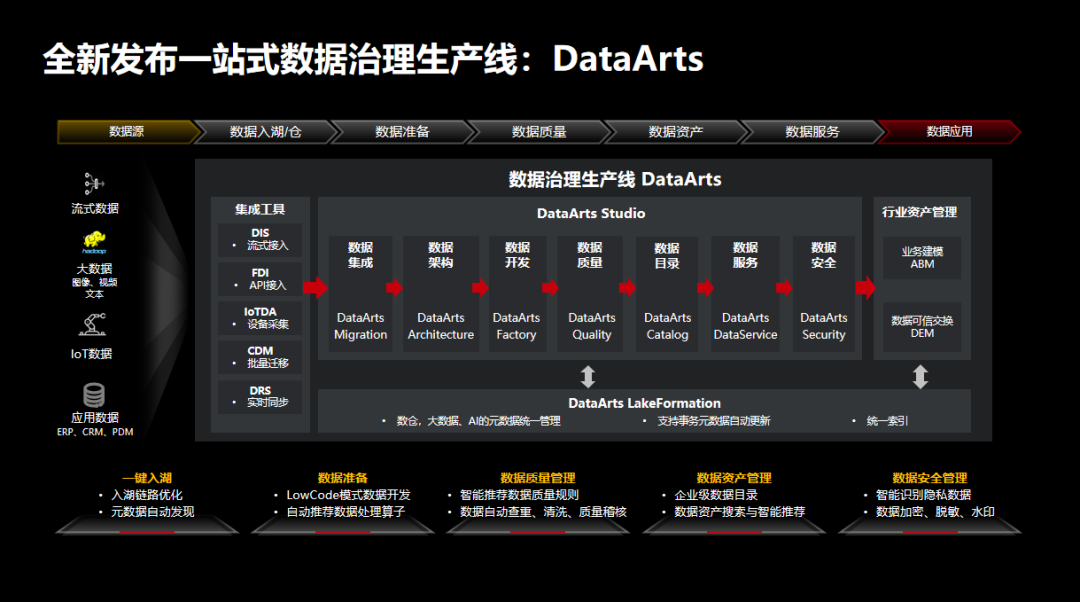Select the red 数据应用 stage

click(949, 132)
